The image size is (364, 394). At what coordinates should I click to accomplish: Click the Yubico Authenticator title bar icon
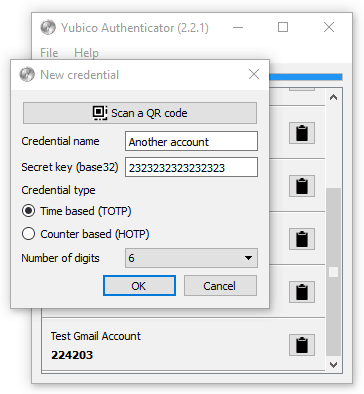point(48,27)
